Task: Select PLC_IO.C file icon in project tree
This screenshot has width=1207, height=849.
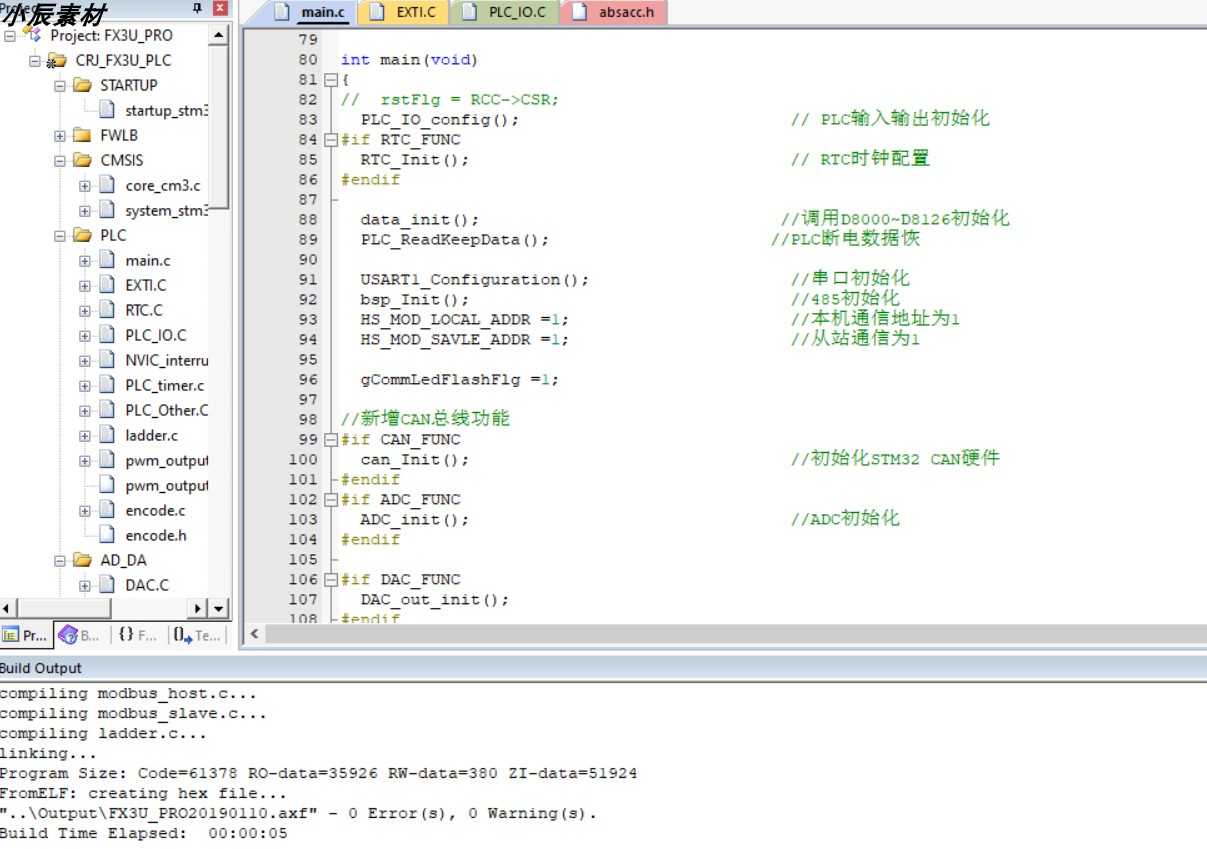Action: coord(107,335)
